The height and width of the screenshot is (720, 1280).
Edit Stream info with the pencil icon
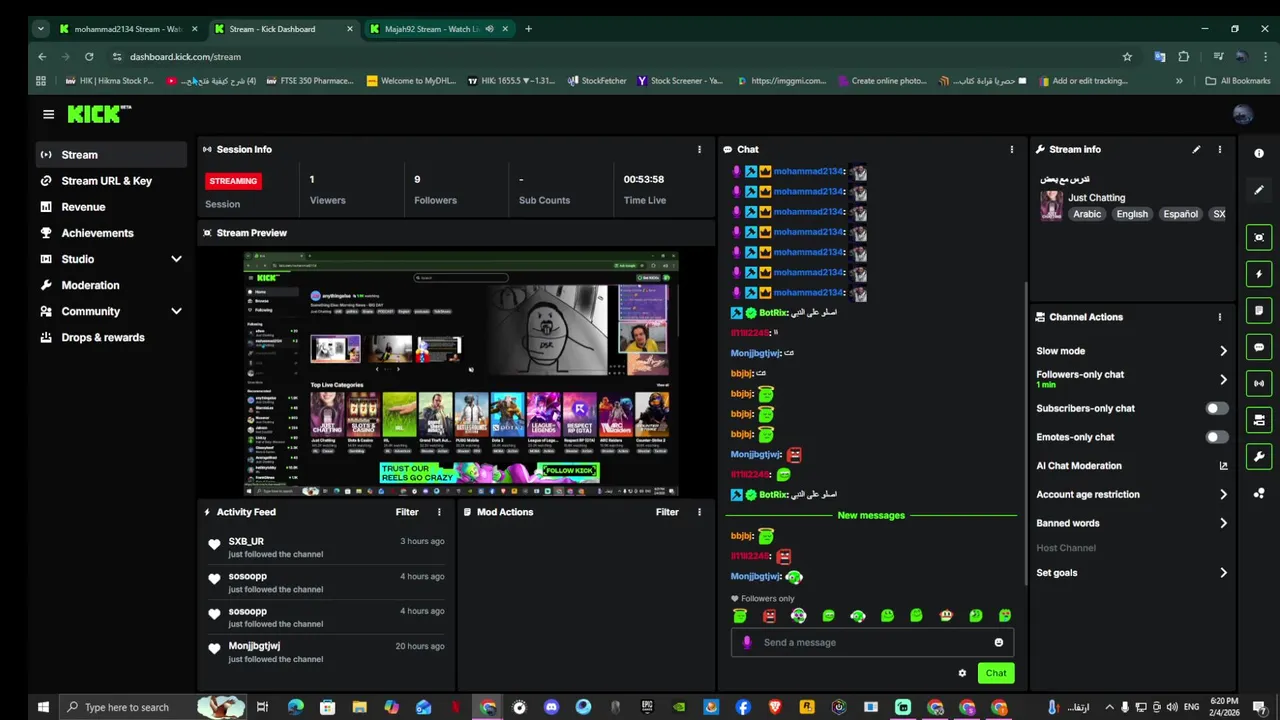tap(1196, 149)
